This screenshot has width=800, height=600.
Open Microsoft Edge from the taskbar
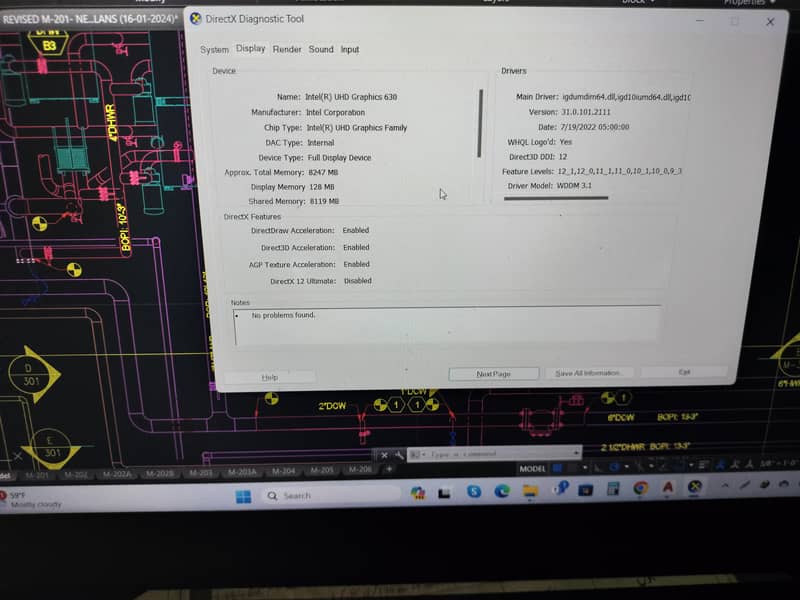[x=502, y=490]
